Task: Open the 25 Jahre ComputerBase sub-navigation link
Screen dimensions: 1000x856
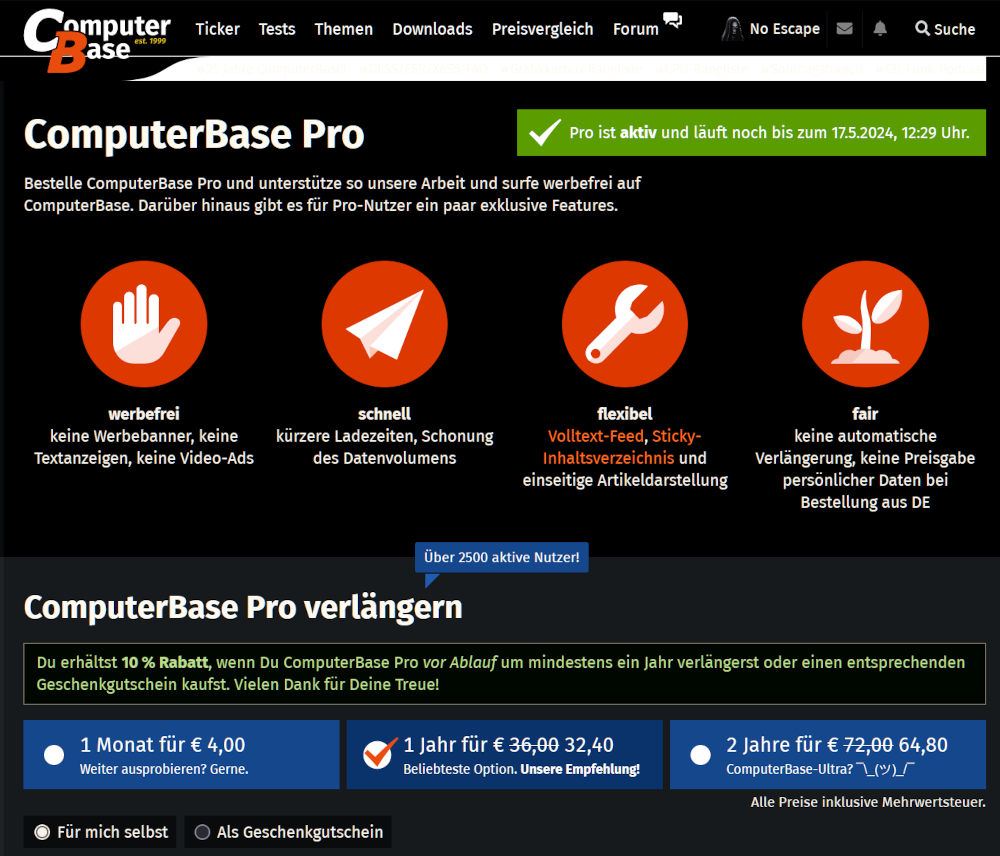Action: pyautogui.click(x=272, y=68)
